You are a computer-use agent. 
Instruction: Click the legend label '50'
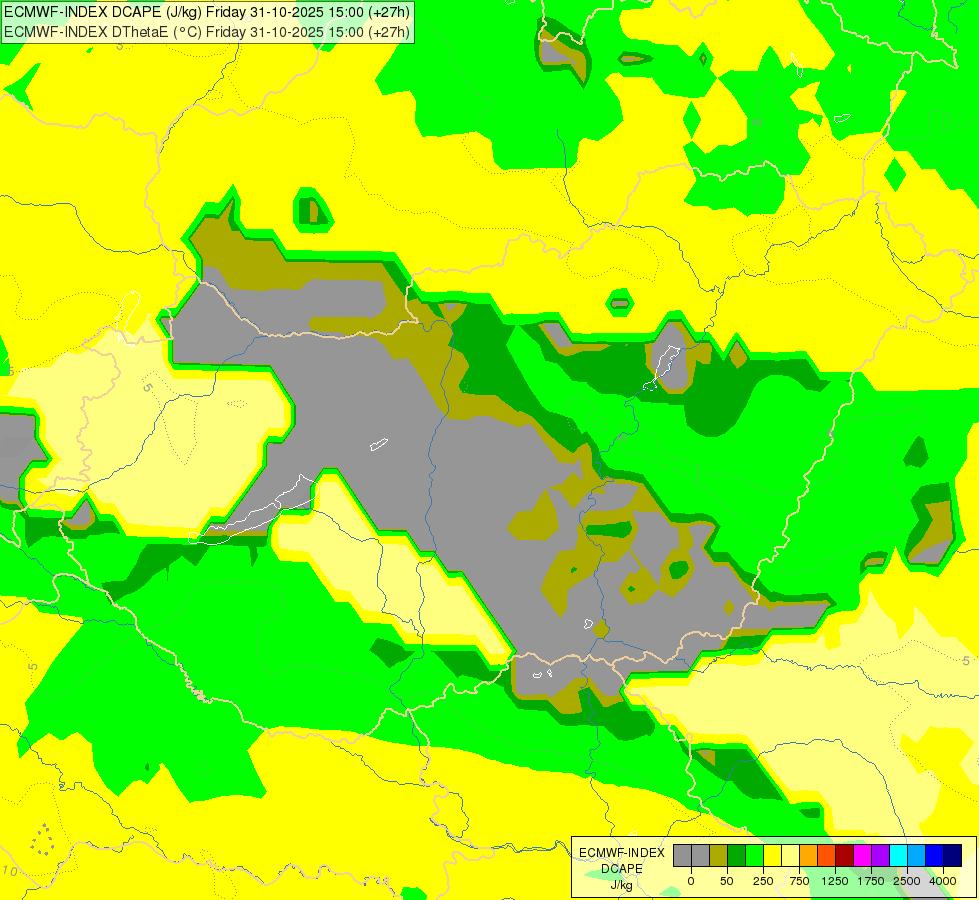tap(727, 881)
